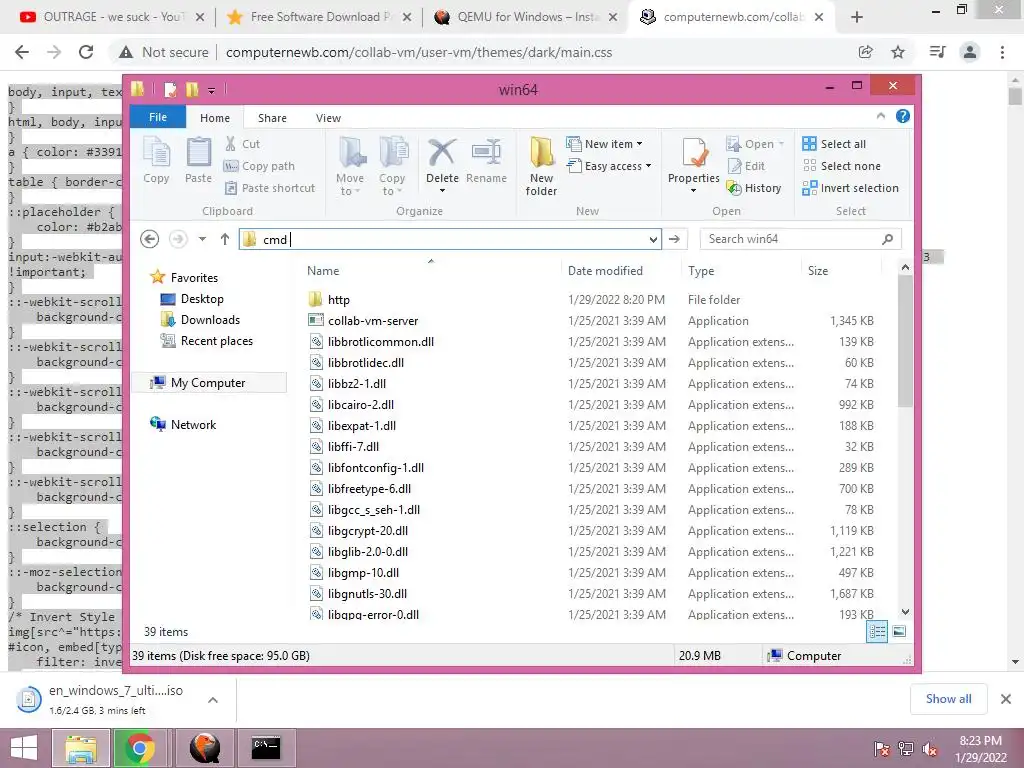Click the Delete X icon
The image size is (1024, 768).
[442, 152]
